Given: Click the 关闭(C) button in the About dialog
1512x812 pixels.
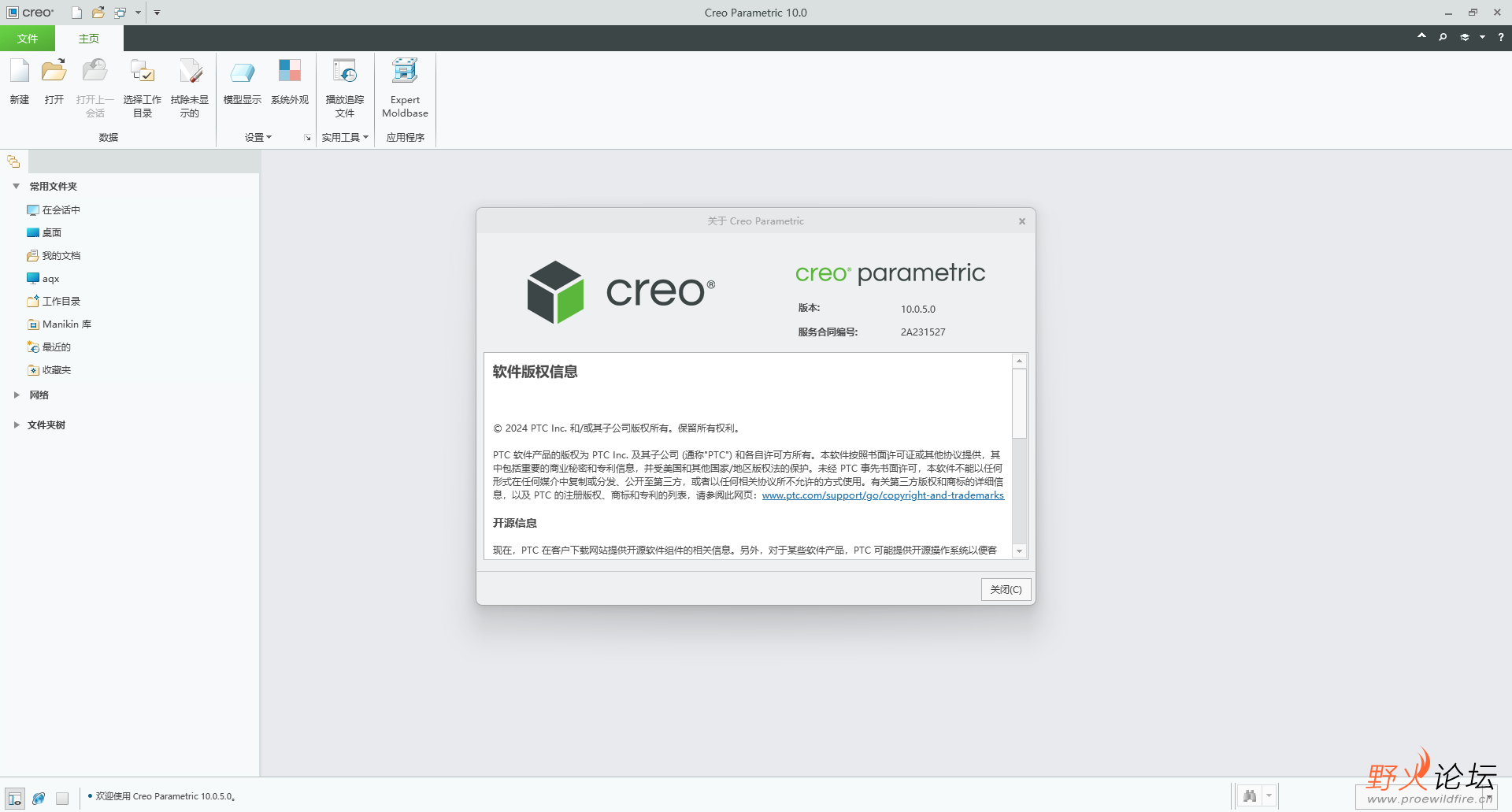Looking at the screenshot, I should coord(1006,590).
